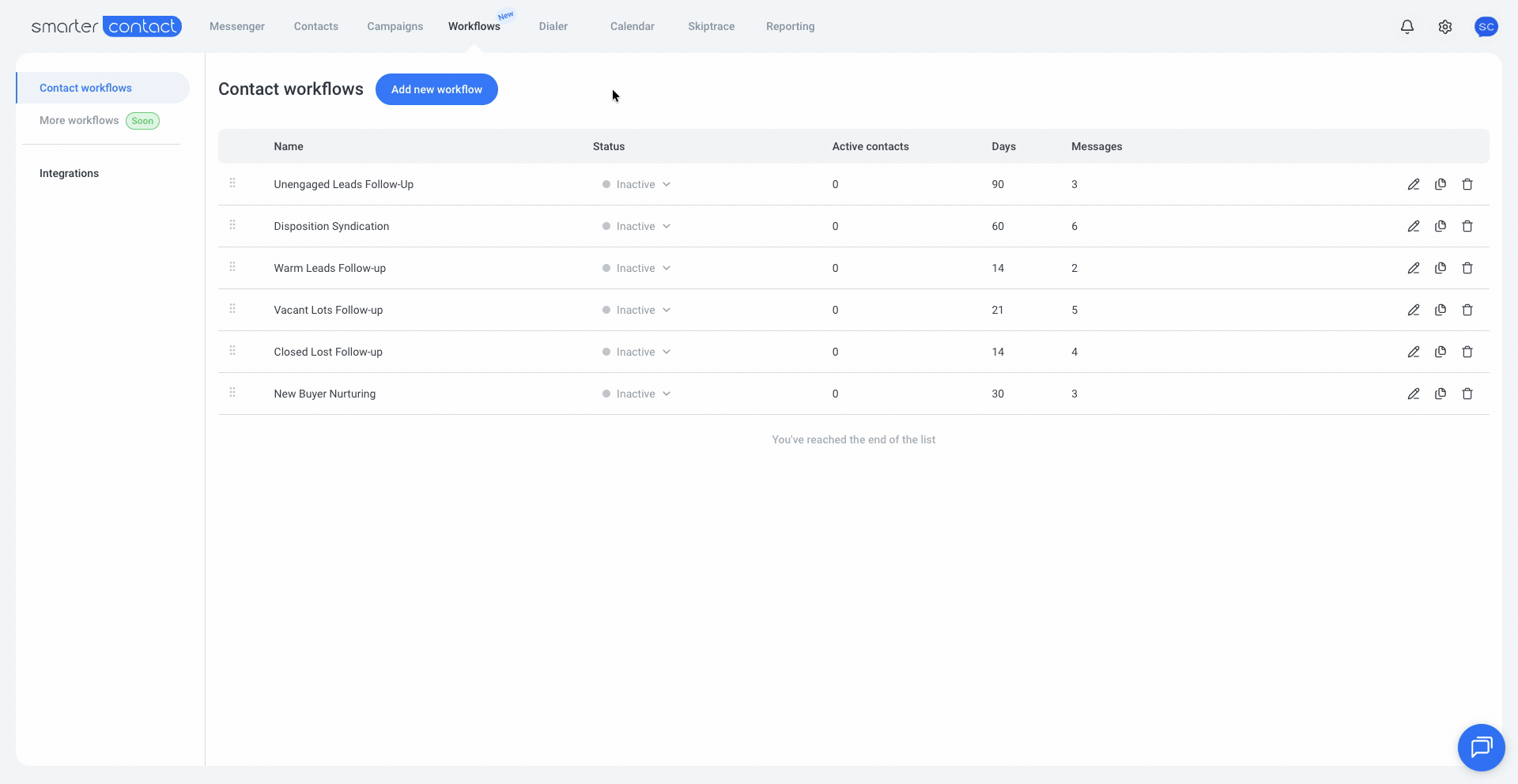
Task: Open settings gear icon
Action: (1445, 27)
